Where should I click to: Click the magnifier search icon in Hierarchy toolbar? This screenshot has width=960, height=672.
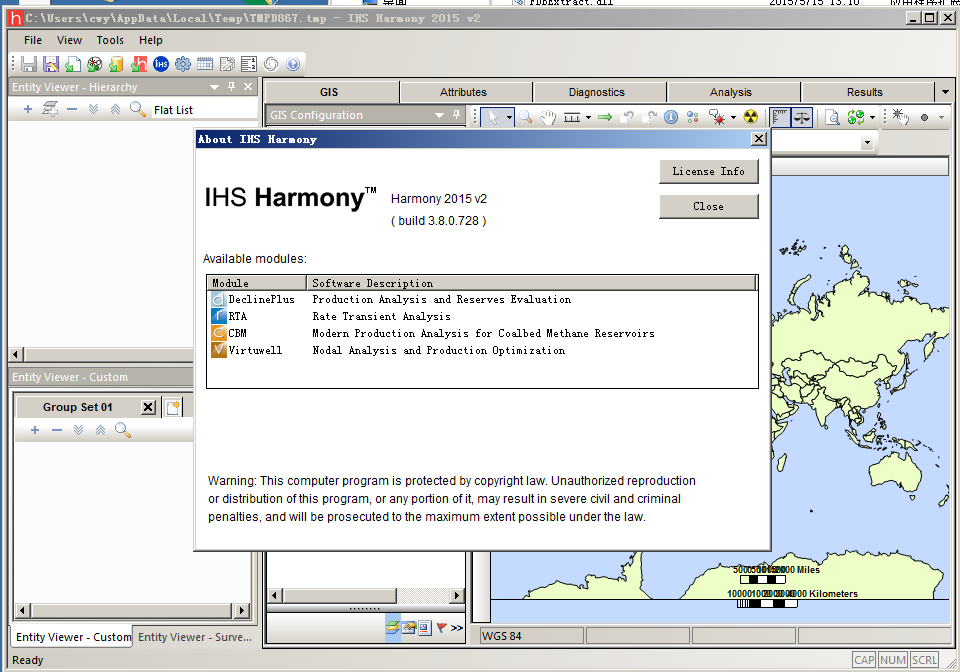138,110
